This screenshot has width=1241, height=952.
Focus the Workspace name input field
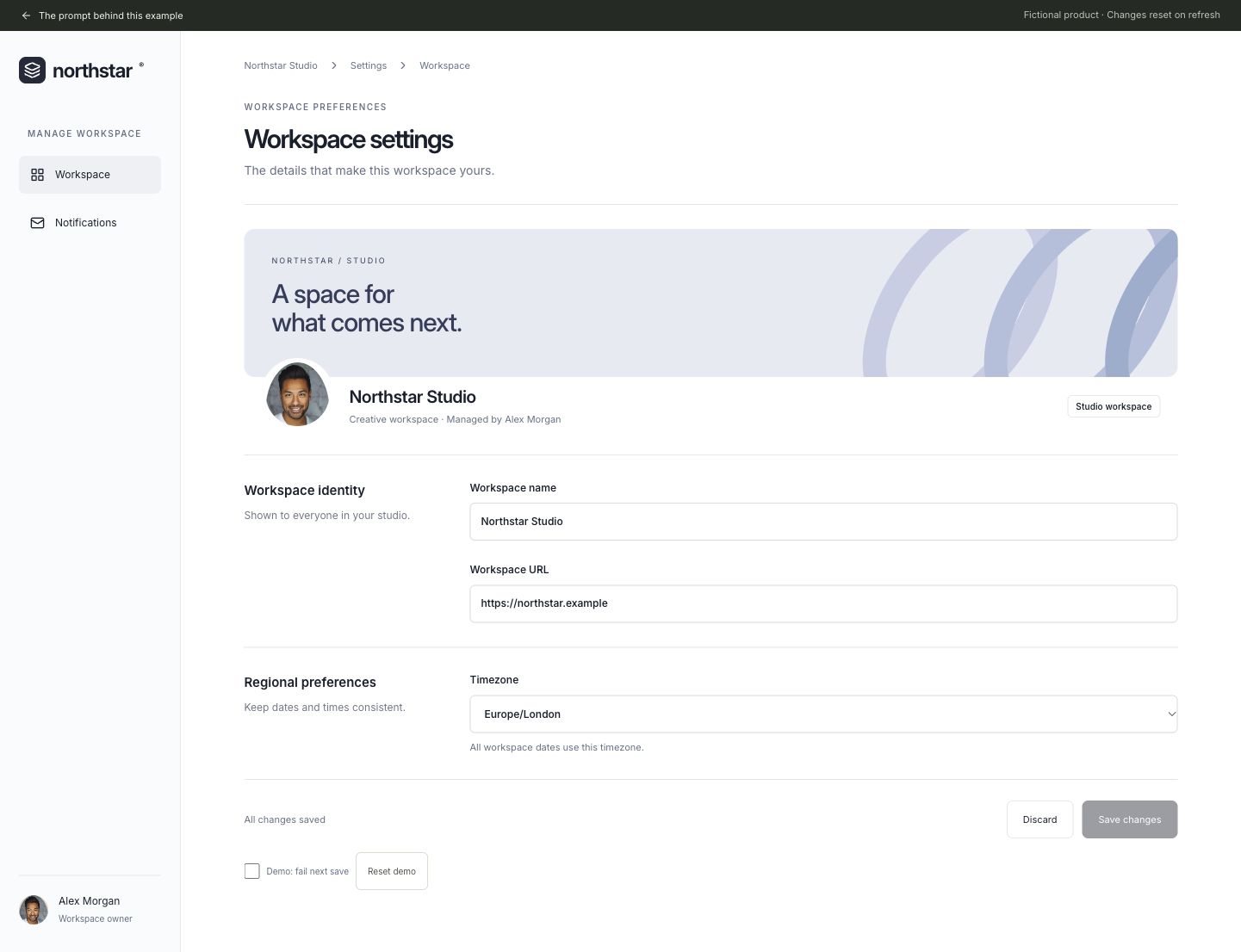tap(823, 522)
